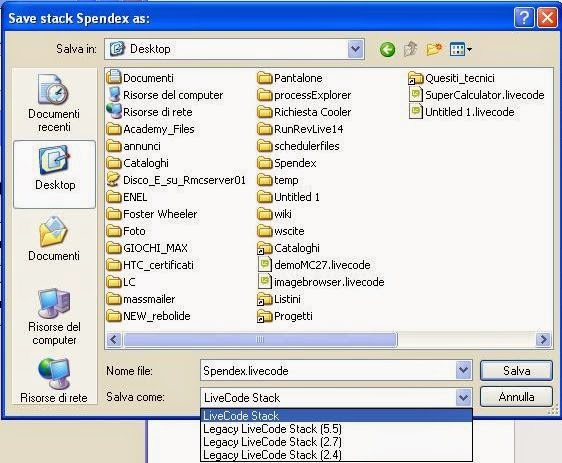Image resolution: width=562 pixels, height=463 pixels.
Task: Choose LiveCode Stack format option
Action: click(336, 416)
